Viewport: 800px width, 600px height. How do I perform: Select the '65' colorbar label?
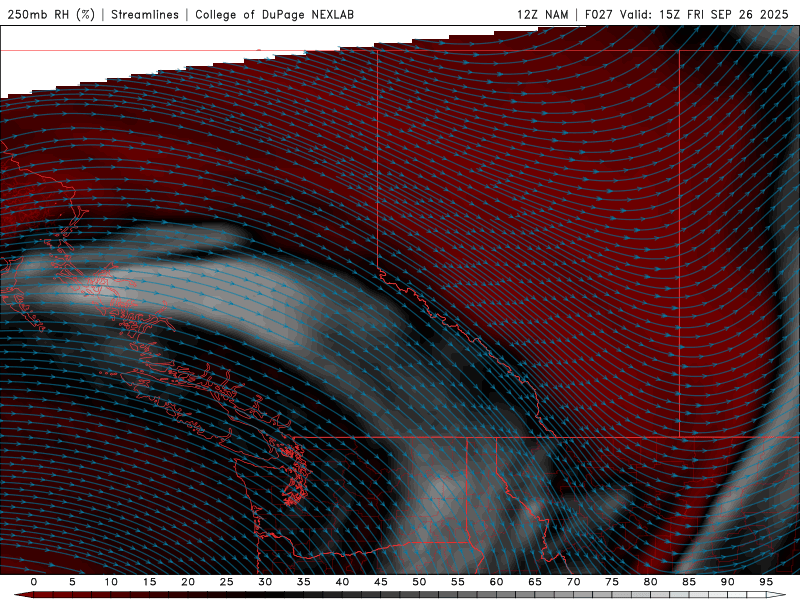(x=535, y=582)
